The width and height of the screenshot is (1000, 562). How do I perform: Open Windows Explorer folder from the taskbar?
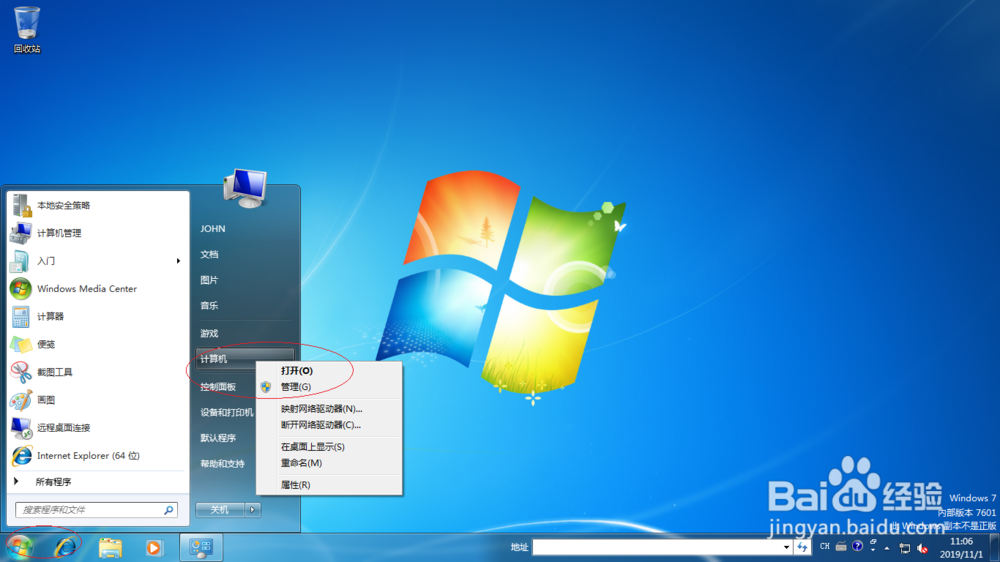(x=110, y=547)
